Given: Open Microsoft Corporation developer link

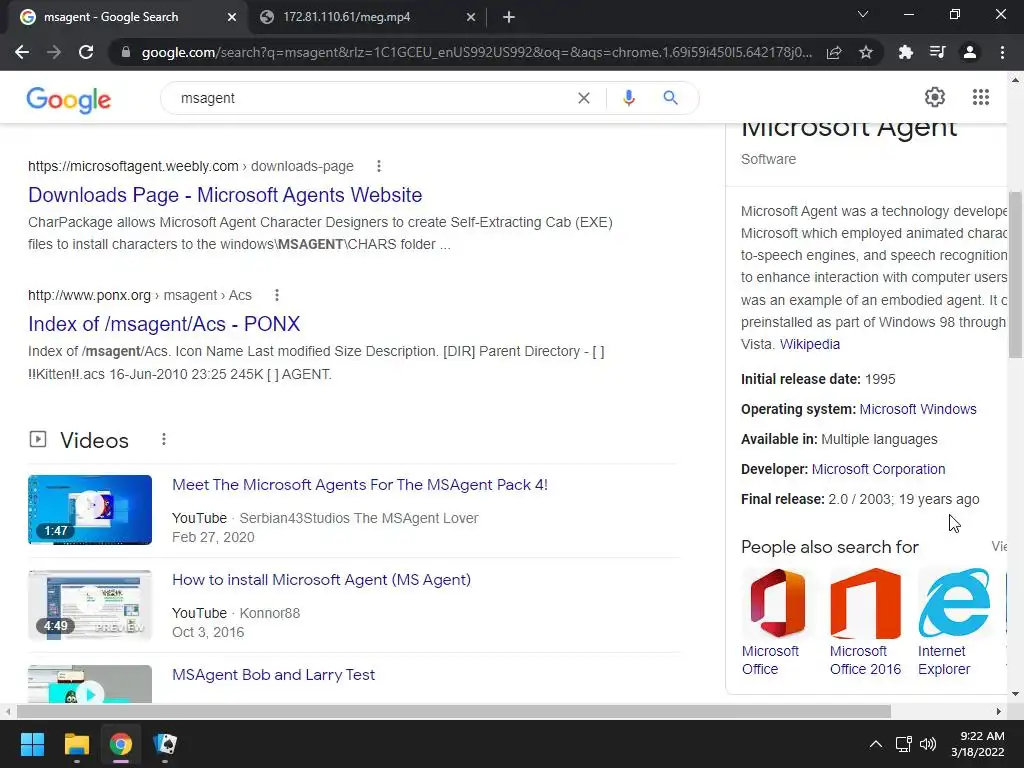Looking at the screenshot, I should pyautogui.click(x=878, y=470).
